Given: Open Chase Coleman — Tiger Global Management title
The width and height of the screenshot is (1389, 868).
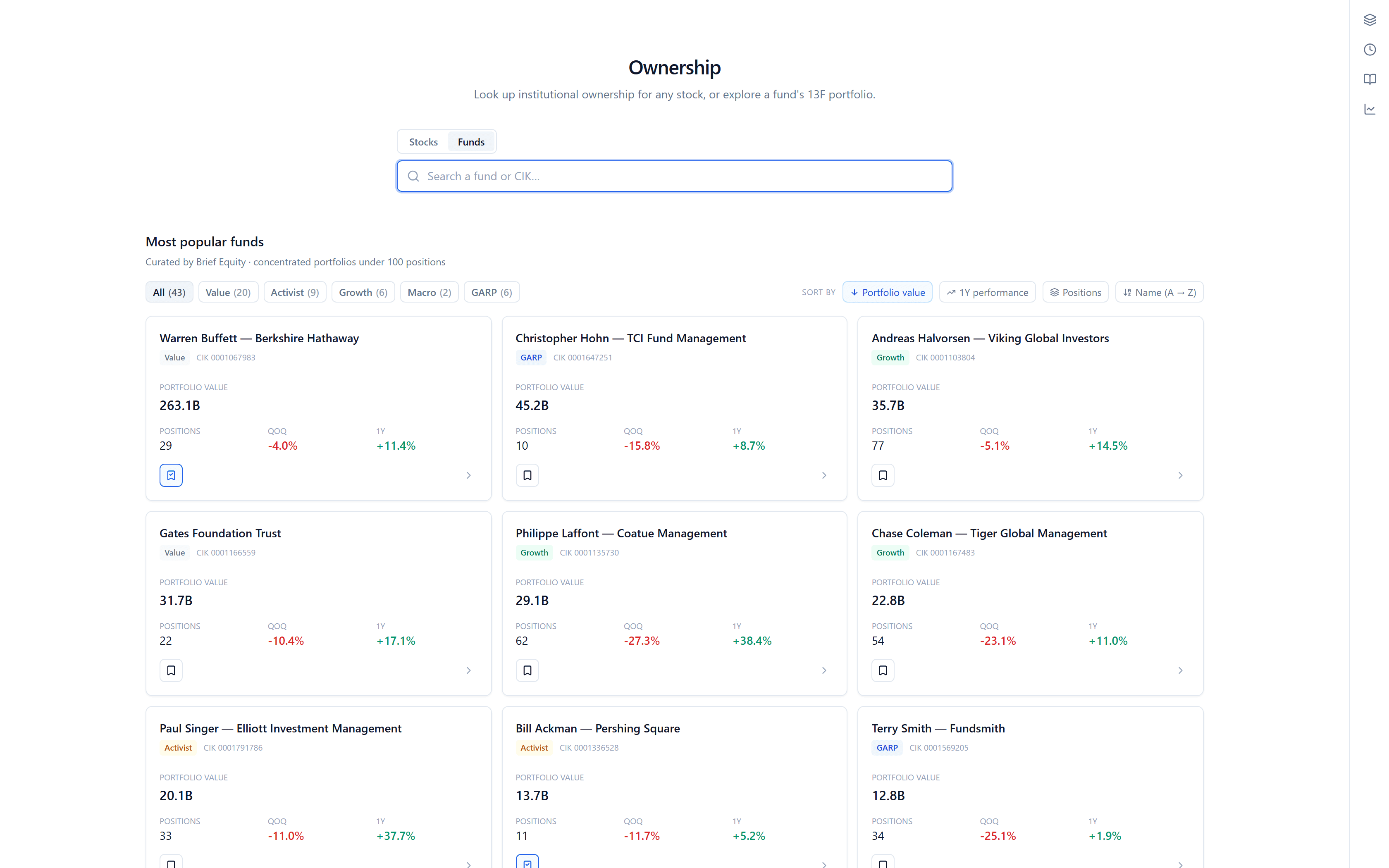Looking at the screenshot, I should (x=989, y=533).
